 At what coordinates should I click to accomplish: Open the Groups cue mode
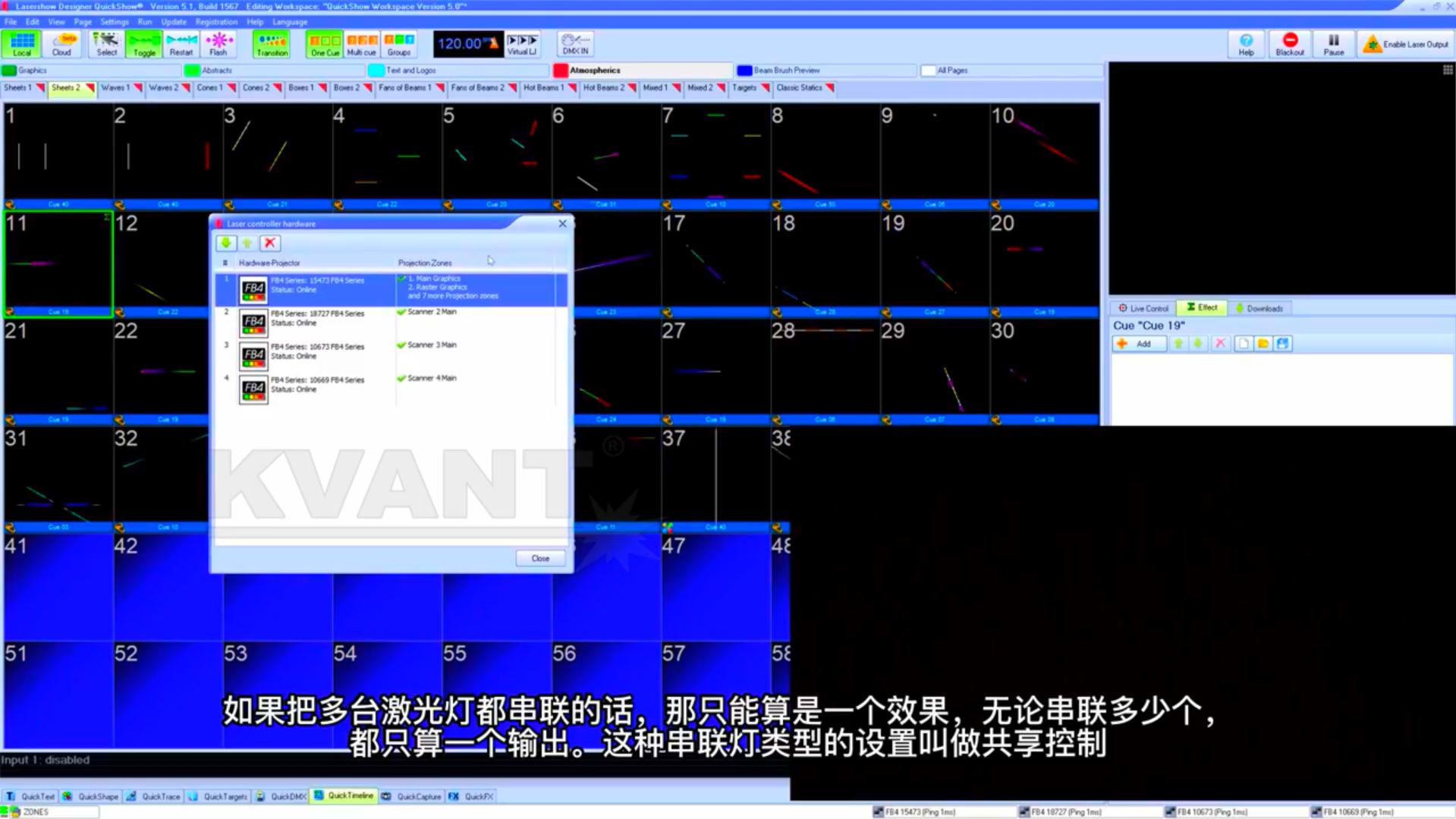(x=399, y=44)
